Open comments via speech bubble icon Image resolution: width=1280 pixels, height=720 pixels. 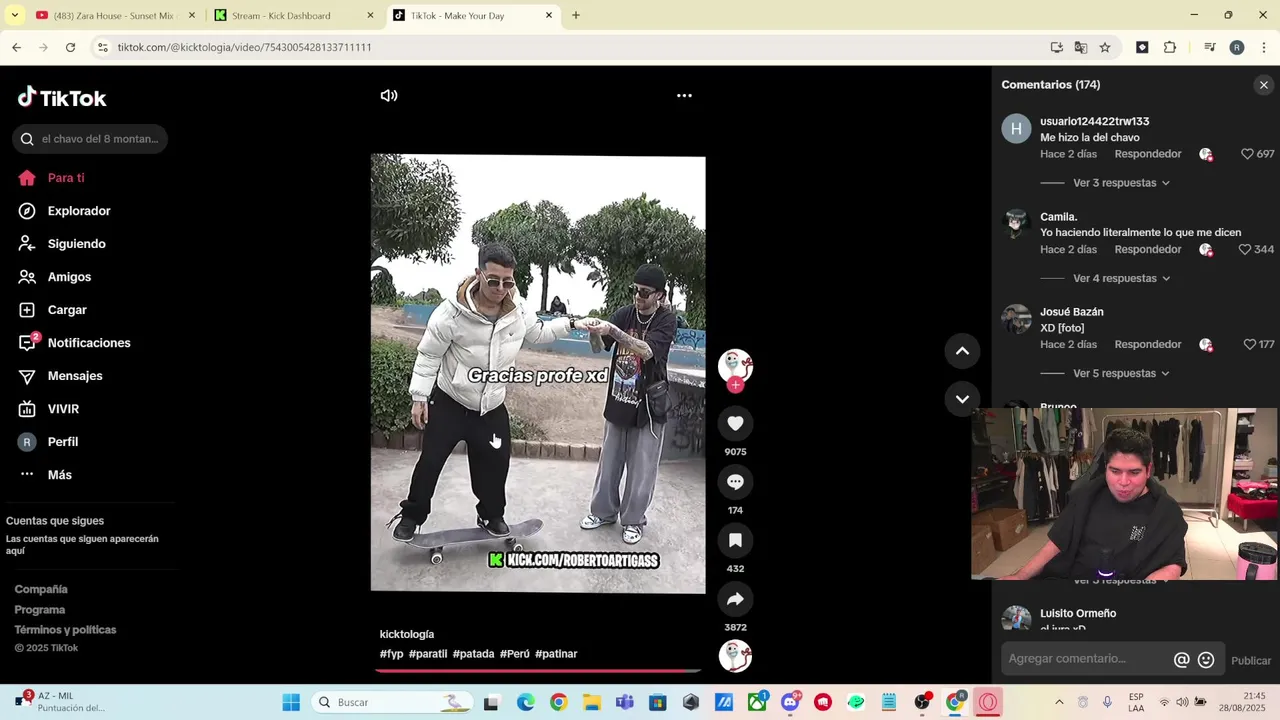tap(735, 482)
